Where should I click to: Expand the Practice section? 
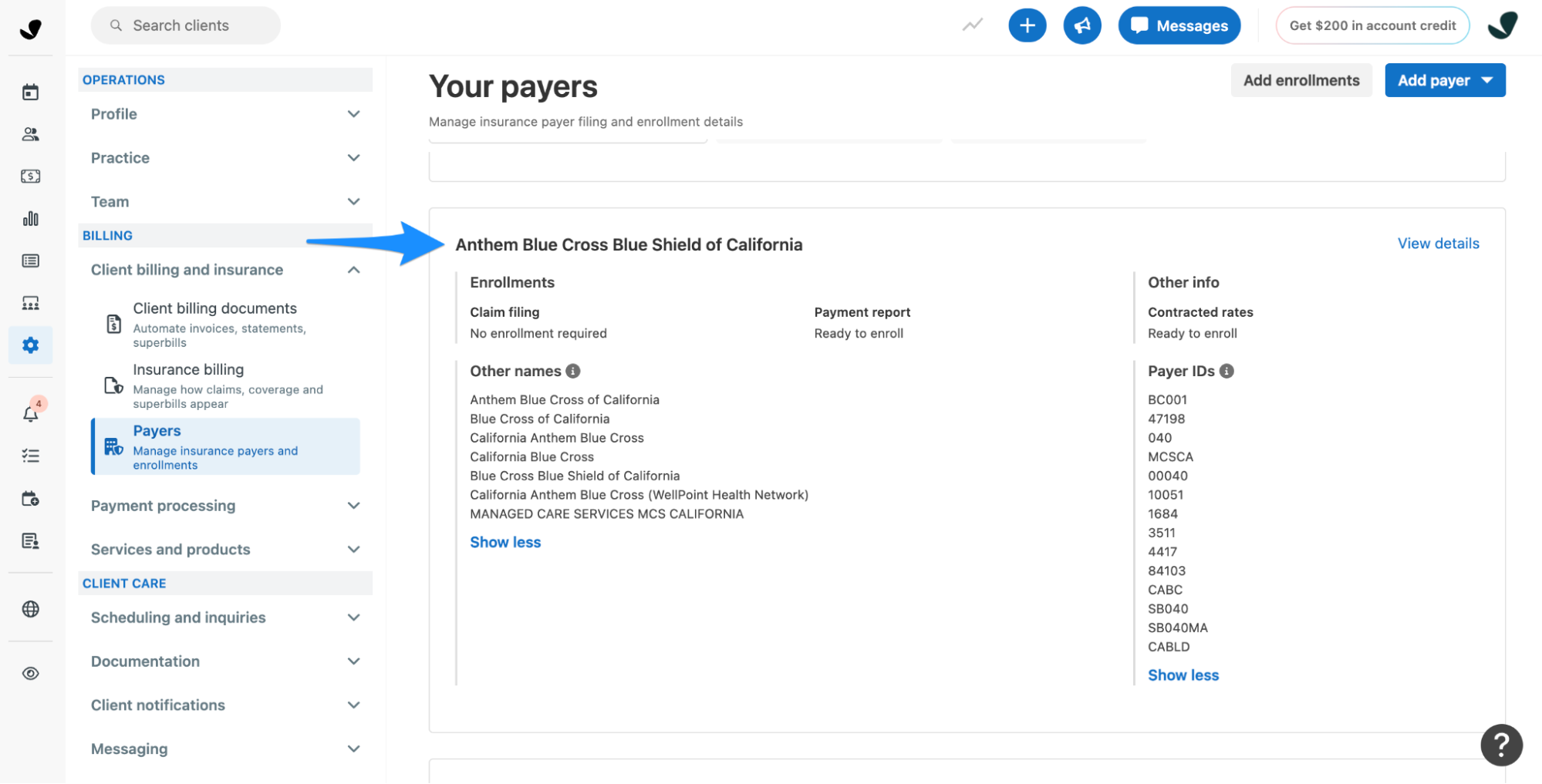pos(225,158)
